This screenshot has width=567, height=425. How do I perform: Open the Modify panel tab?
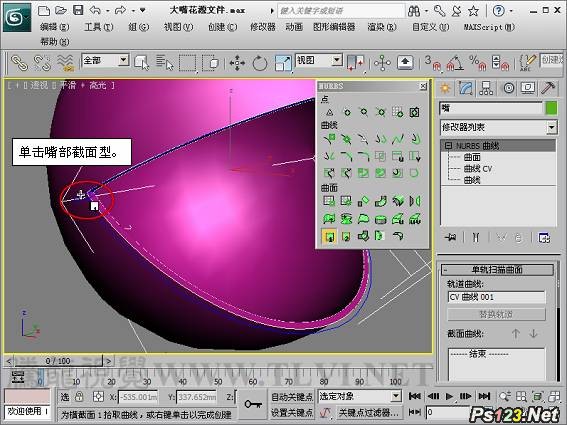click(466, 88)
